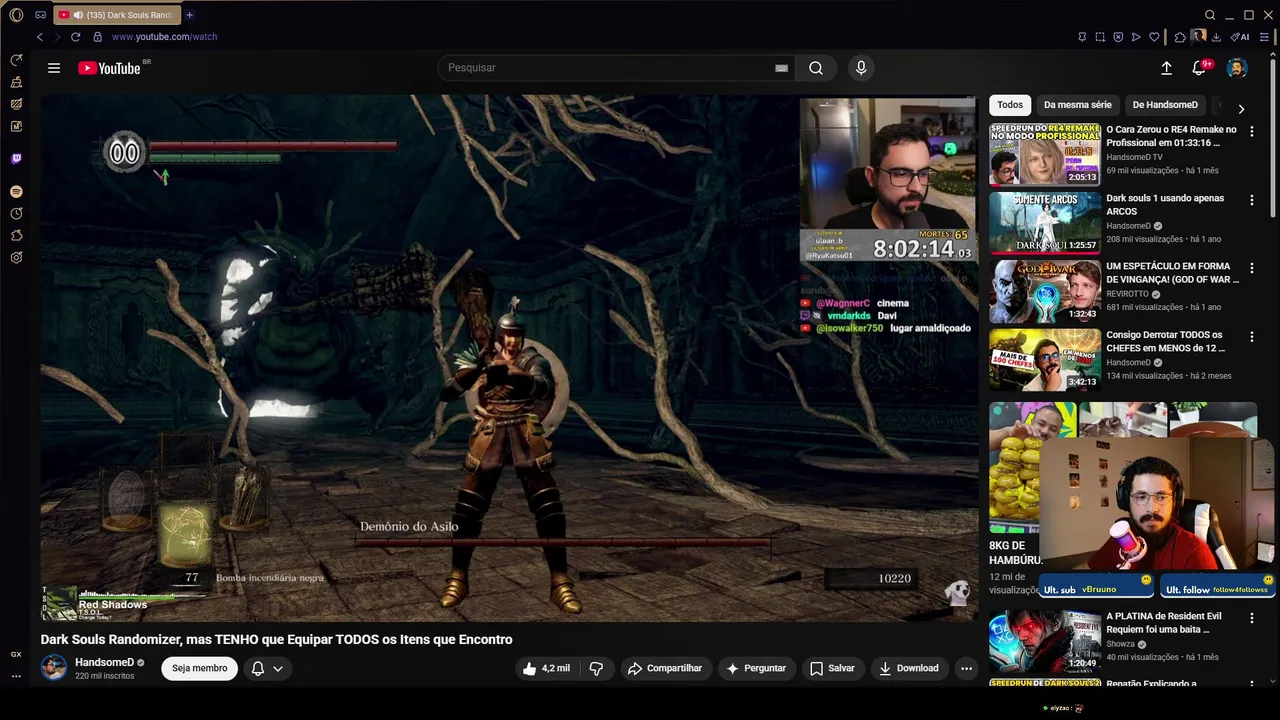Open History clock icon in sidebar
Viewport: 1280px width, 720px height.
tap(16, 213)
